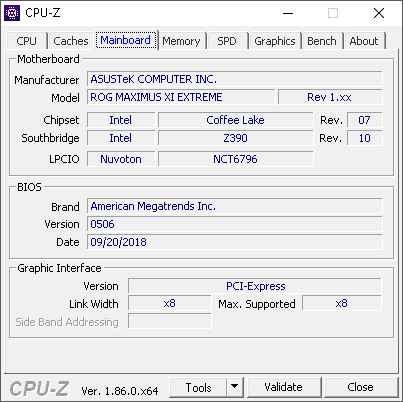Open the Caches tab

(x=71, y=41)
